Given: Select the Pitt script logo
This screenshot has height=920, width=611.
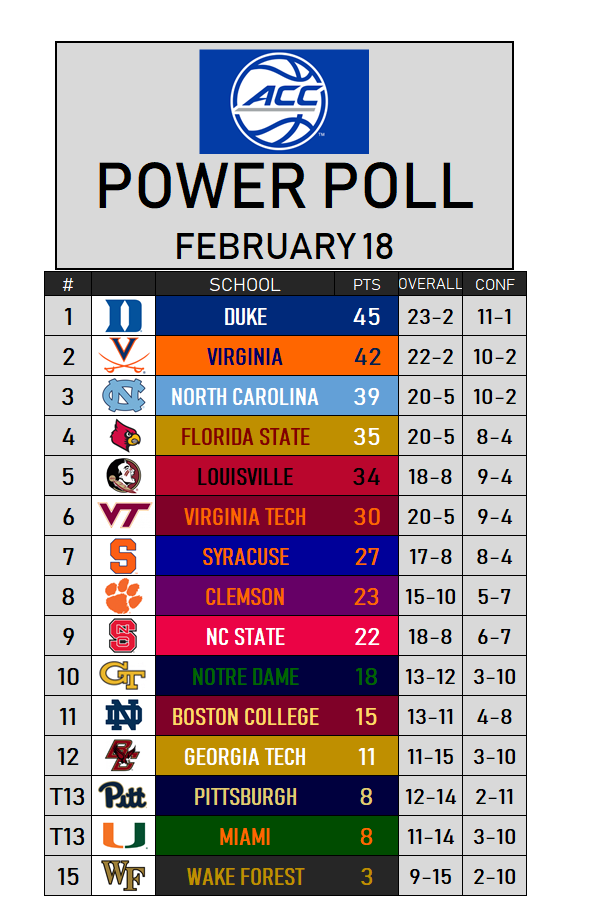Looking at the screenshot, I should coord(124,796).
